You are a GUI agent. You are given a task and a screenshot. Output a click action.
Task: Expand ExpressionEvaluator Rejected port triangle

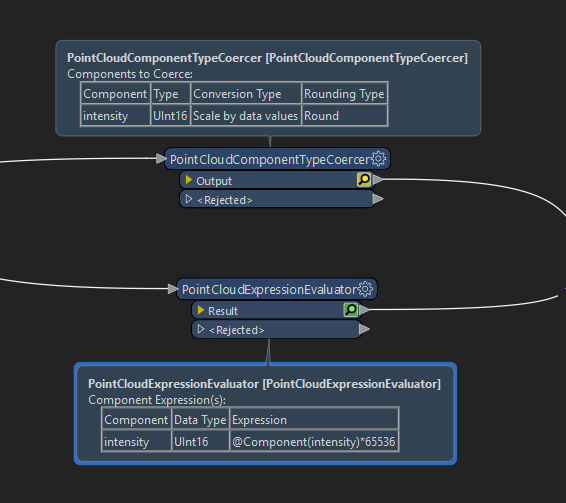tap(201, 329)
